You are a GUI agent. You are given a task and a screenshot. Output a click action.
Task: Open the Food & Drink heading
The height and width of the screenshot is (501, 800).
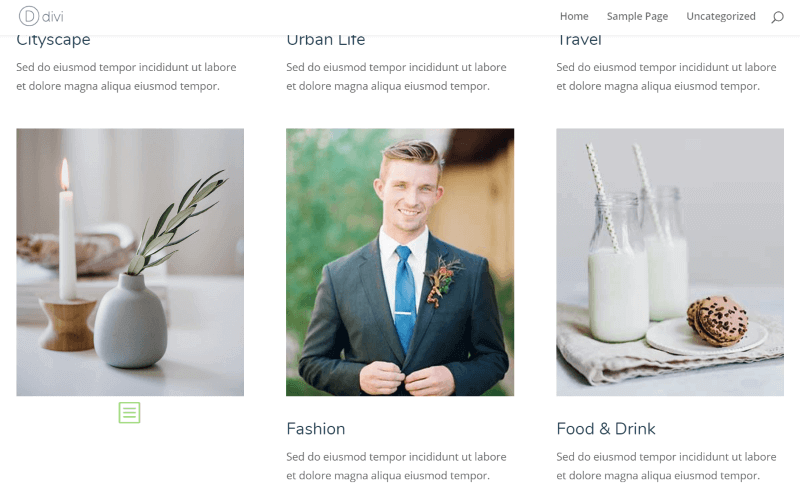606,429
